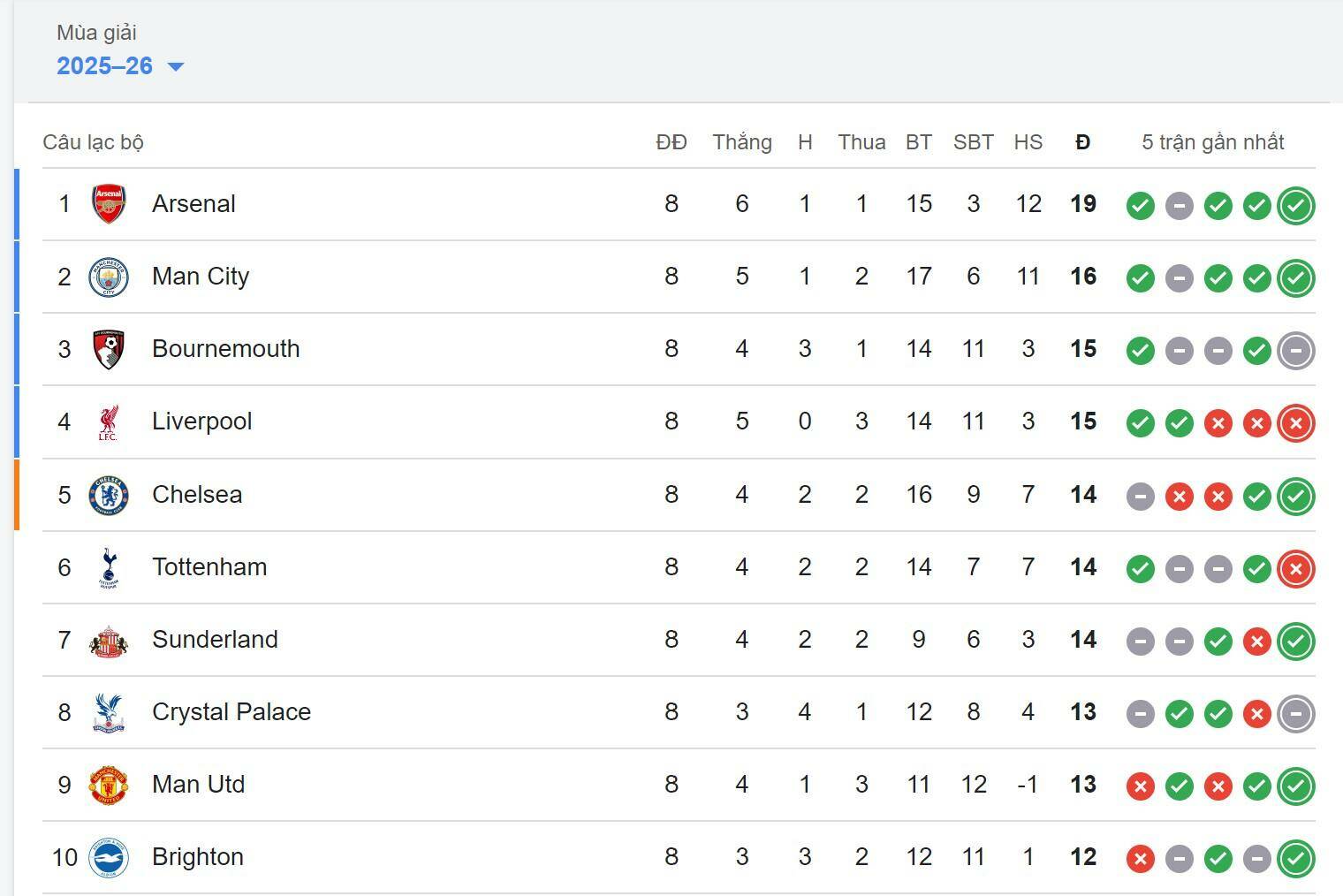Click the Man City club crest
The height and width of the screenshot is (896, 1343).
(109, 277)
